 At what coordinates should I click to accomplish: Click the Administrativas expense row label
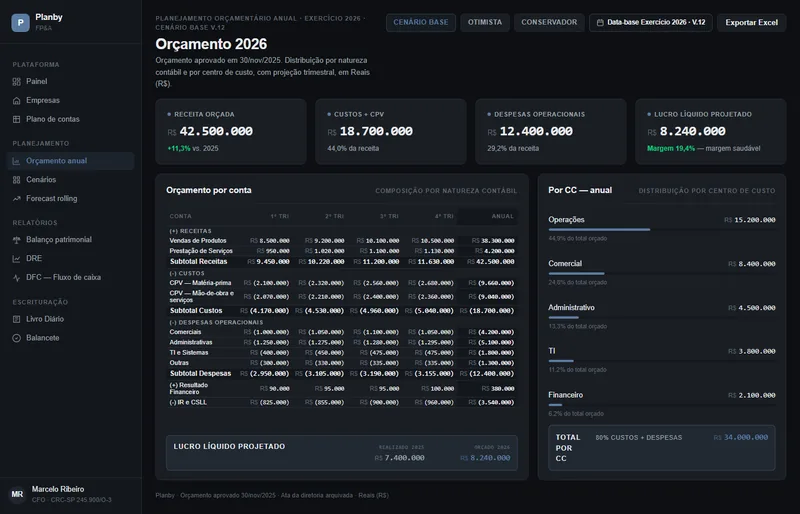pos(191,342)
